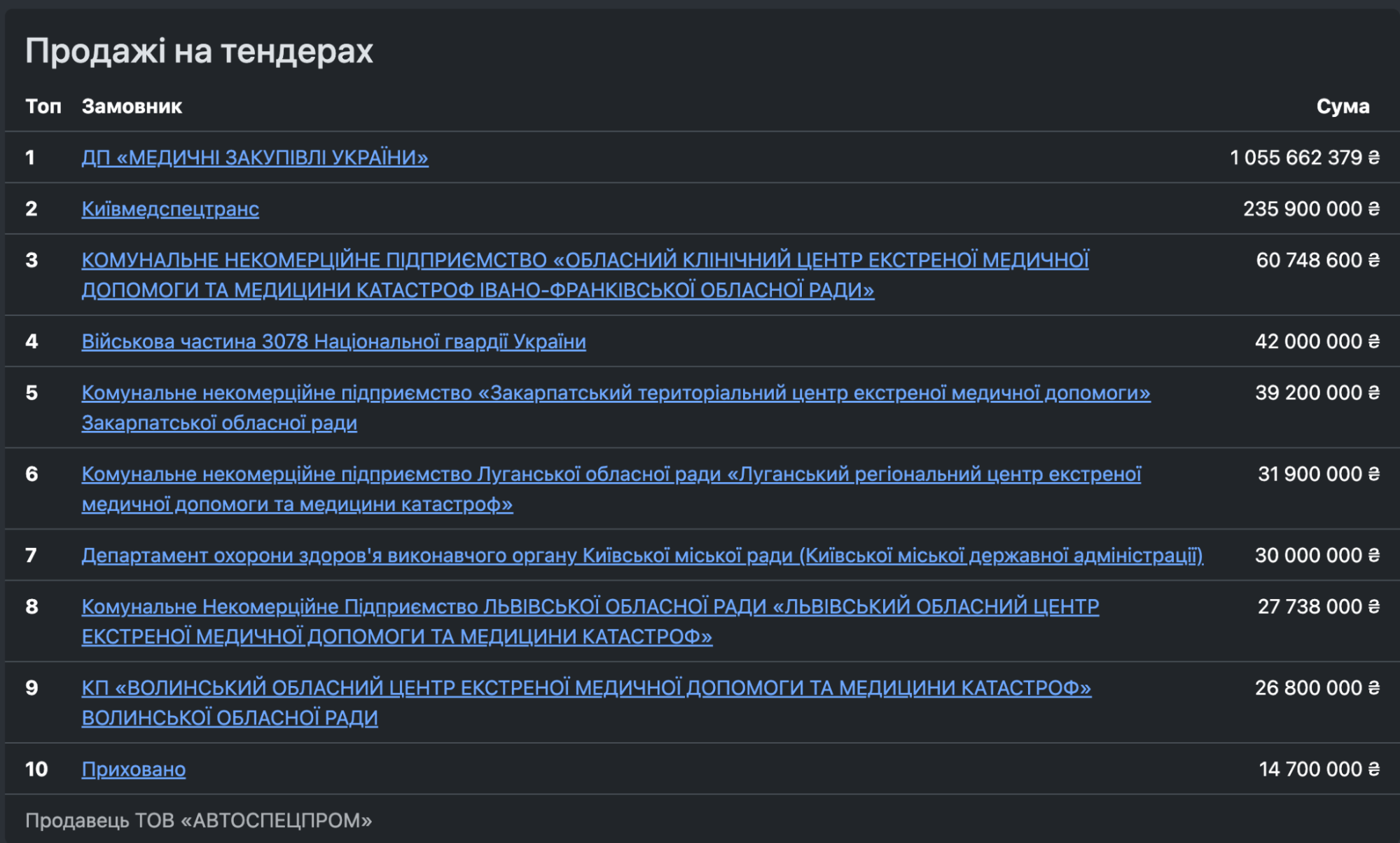Open КП «ВОЛИНСЬКИЙ ОБЛАСНИЙ ЦЕНТР» link

586,702
